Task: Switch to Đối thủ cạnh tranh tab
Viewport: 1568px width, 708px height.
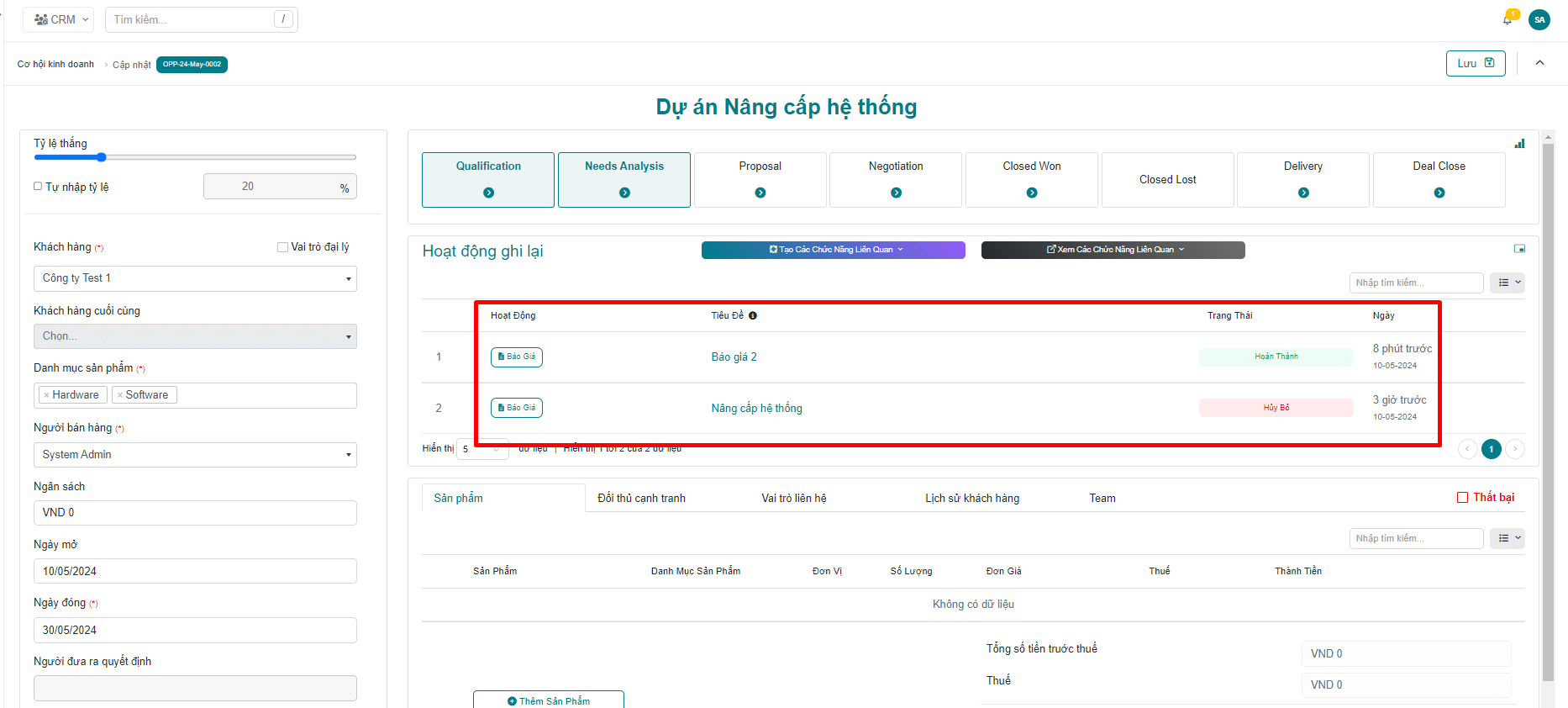Action: 641,499
